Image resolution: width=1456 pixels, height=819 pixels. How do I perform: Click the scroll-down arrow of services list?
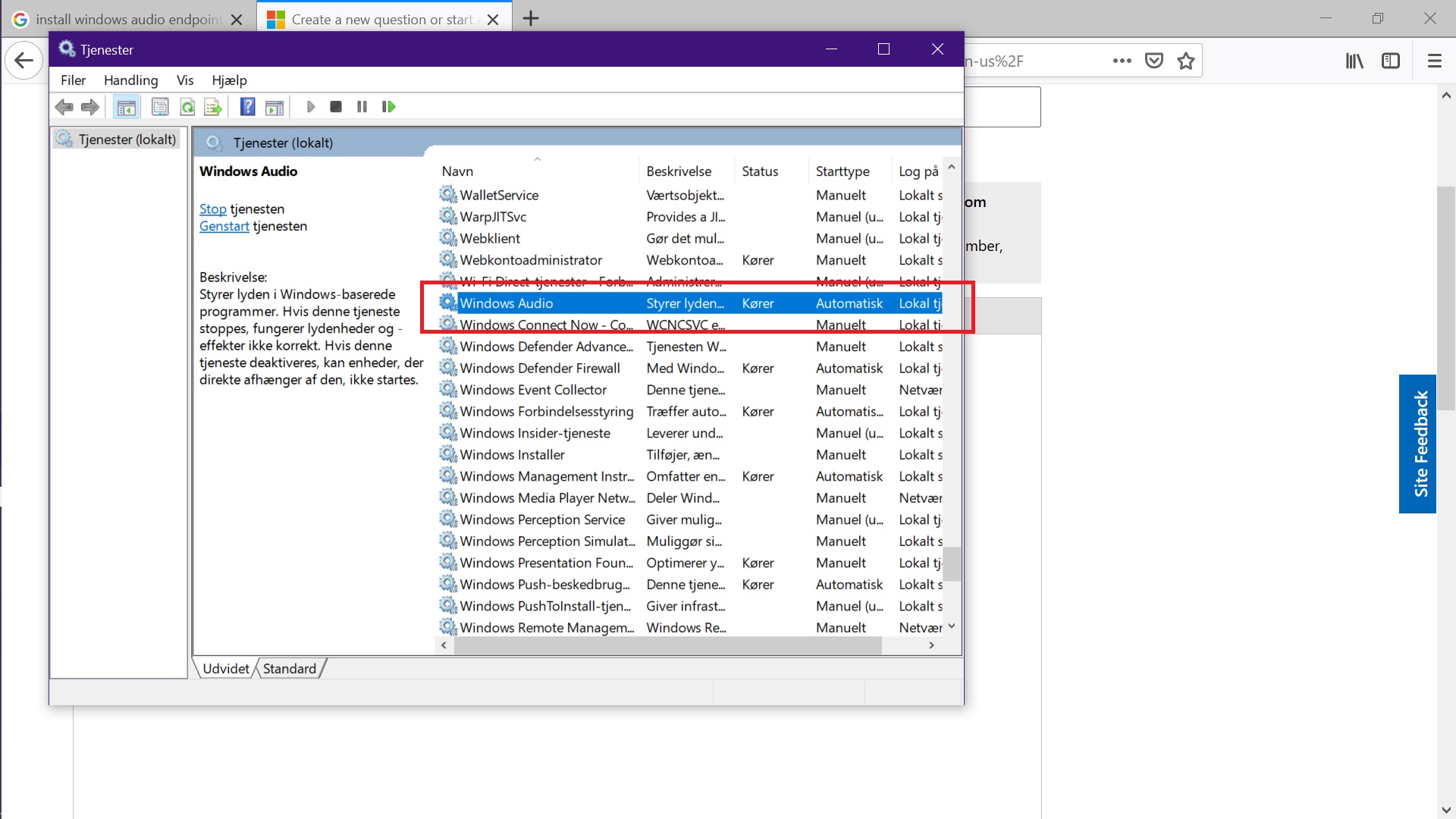pyautogui.click(x=952, y=626)
